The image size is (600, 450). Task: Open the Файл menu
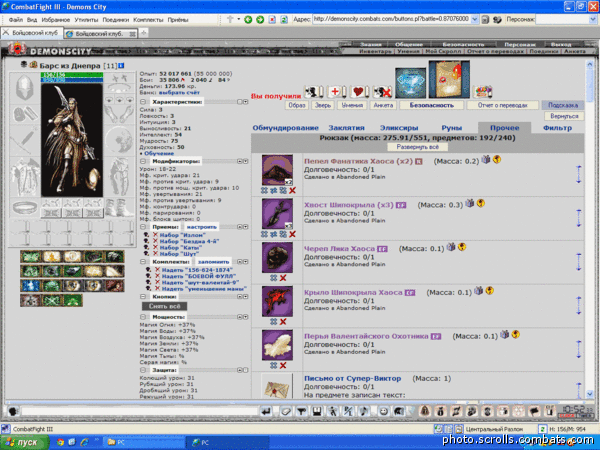[16, 20]
